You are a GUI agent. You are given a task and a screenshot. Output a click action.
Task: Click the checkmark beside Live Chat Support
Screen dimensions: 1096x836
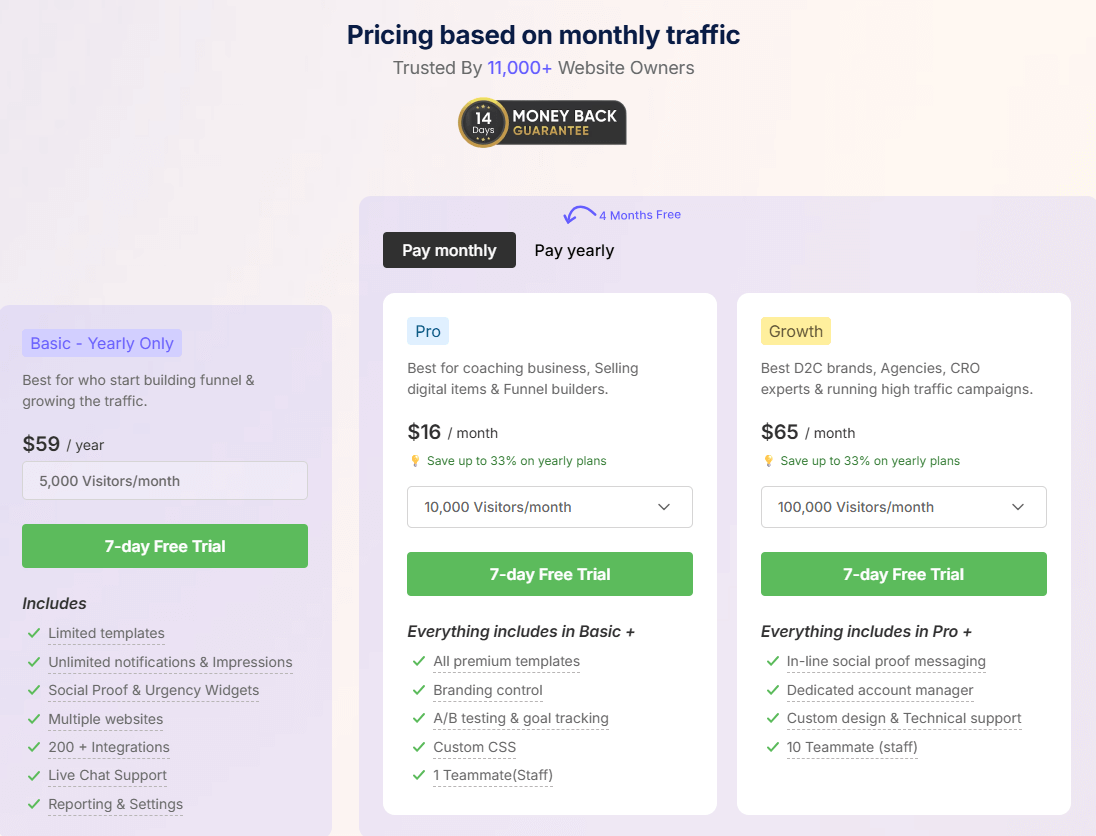point(34,776)
